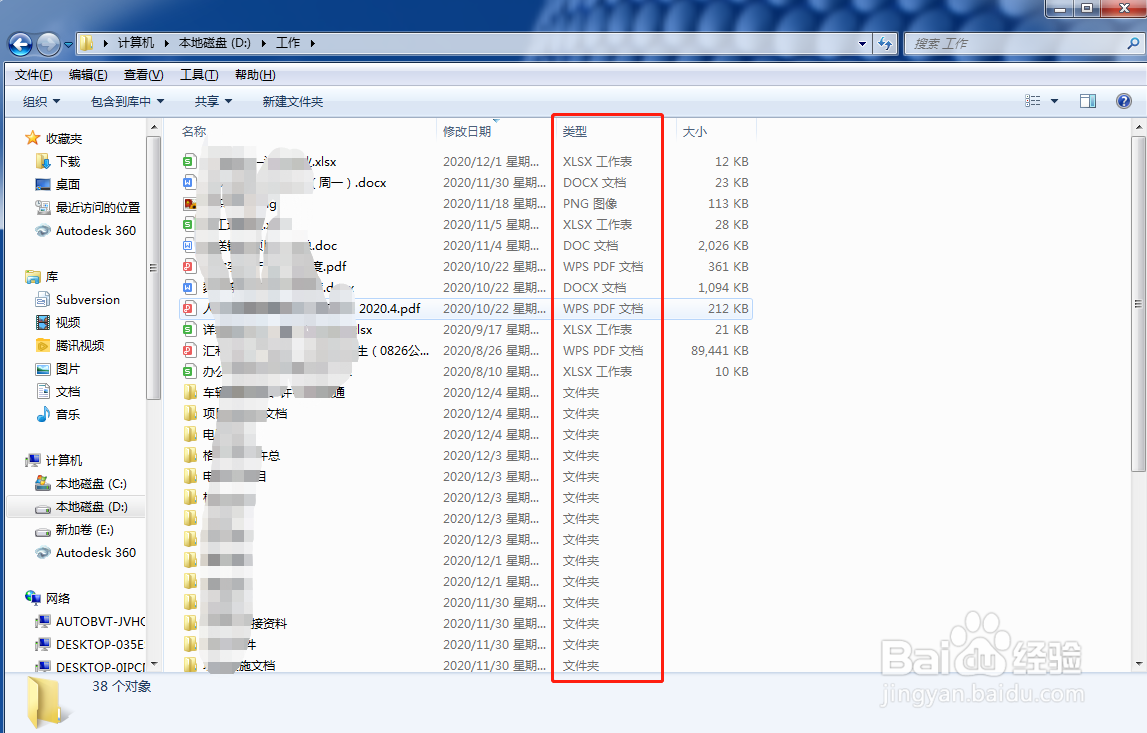
Task: Open the 工具(T) menu
Action: [199, 75]
